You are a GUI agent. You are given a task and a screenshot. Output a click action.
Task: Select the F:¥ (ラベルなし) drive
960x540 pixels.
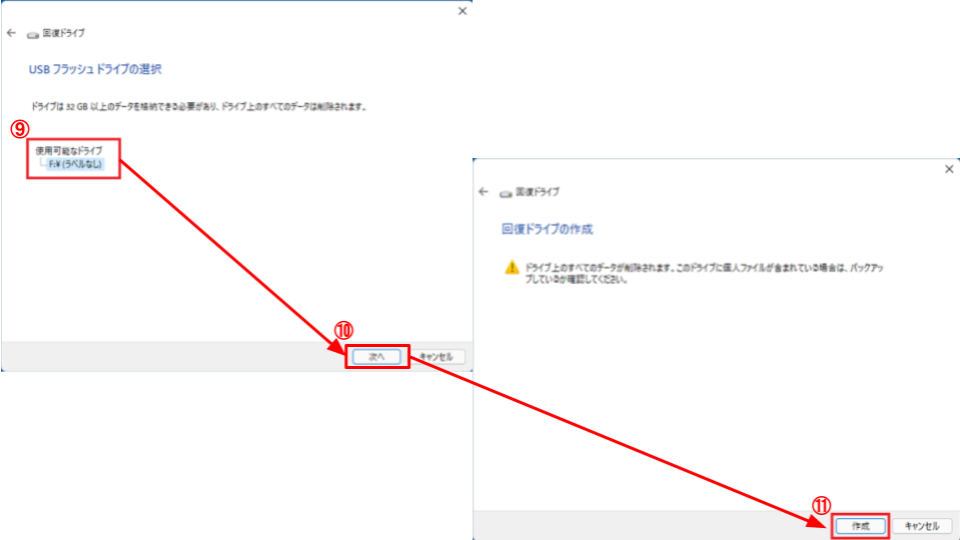tap(75, 164)
